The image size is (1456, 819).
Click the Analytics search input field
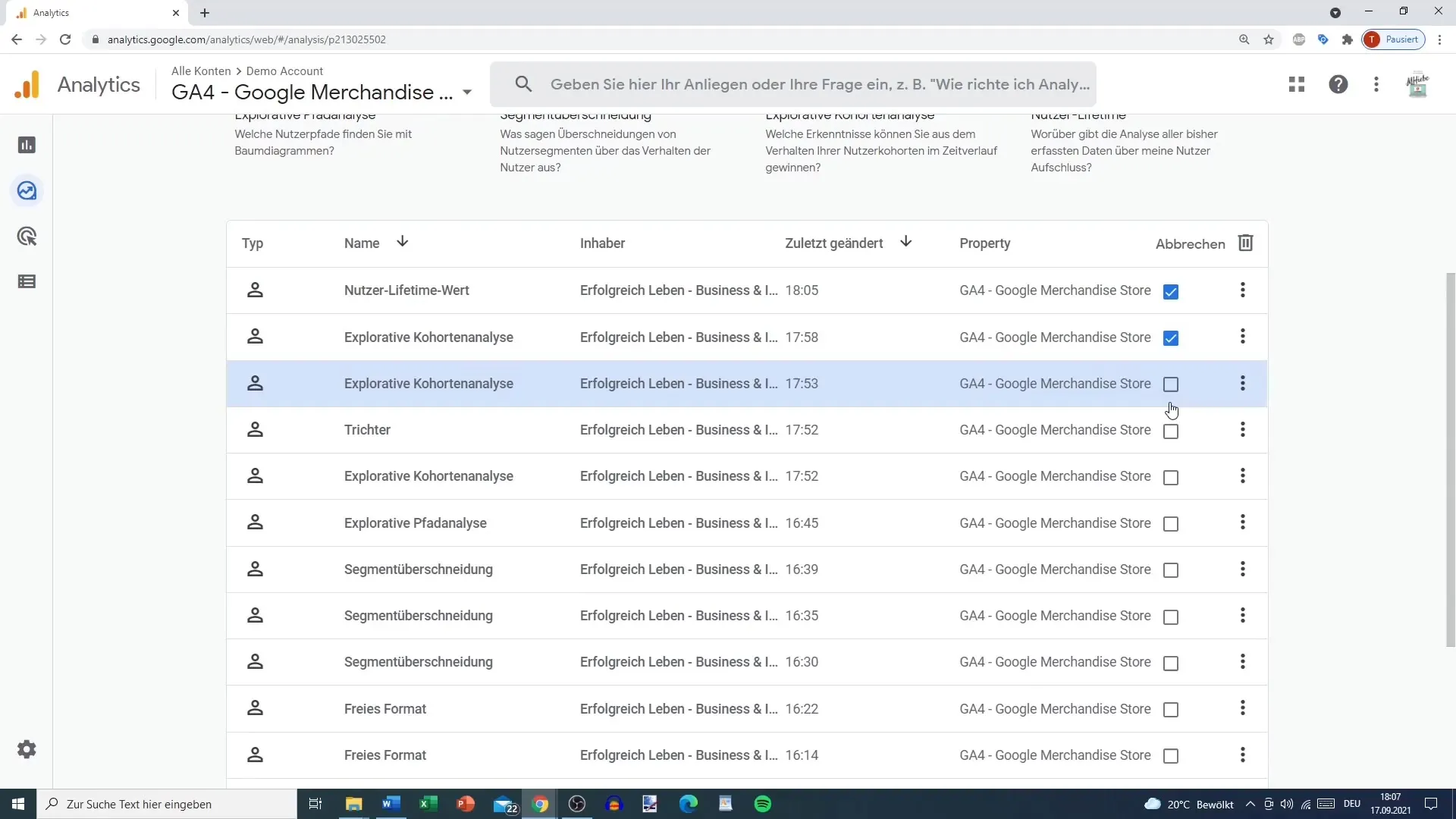(x=792, y=84)
